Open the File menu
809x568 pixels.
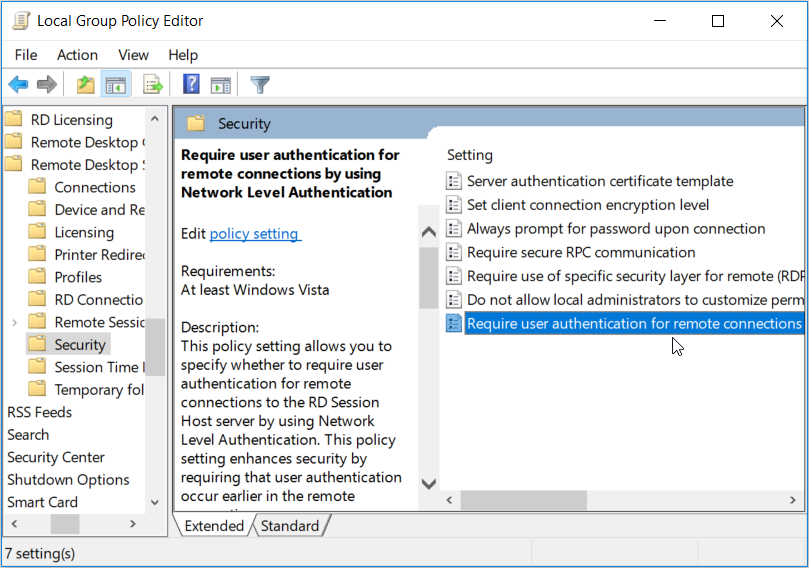26,55
